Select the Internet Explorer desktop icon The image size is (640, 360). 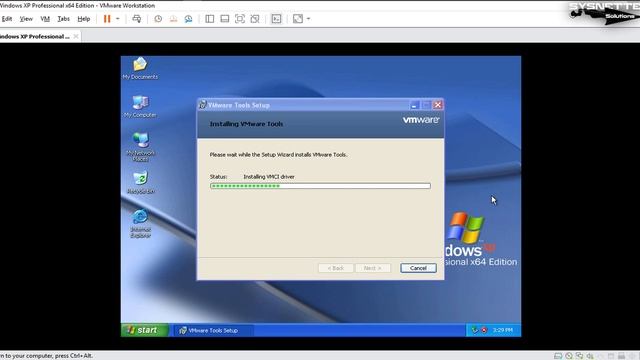(140, 223)
